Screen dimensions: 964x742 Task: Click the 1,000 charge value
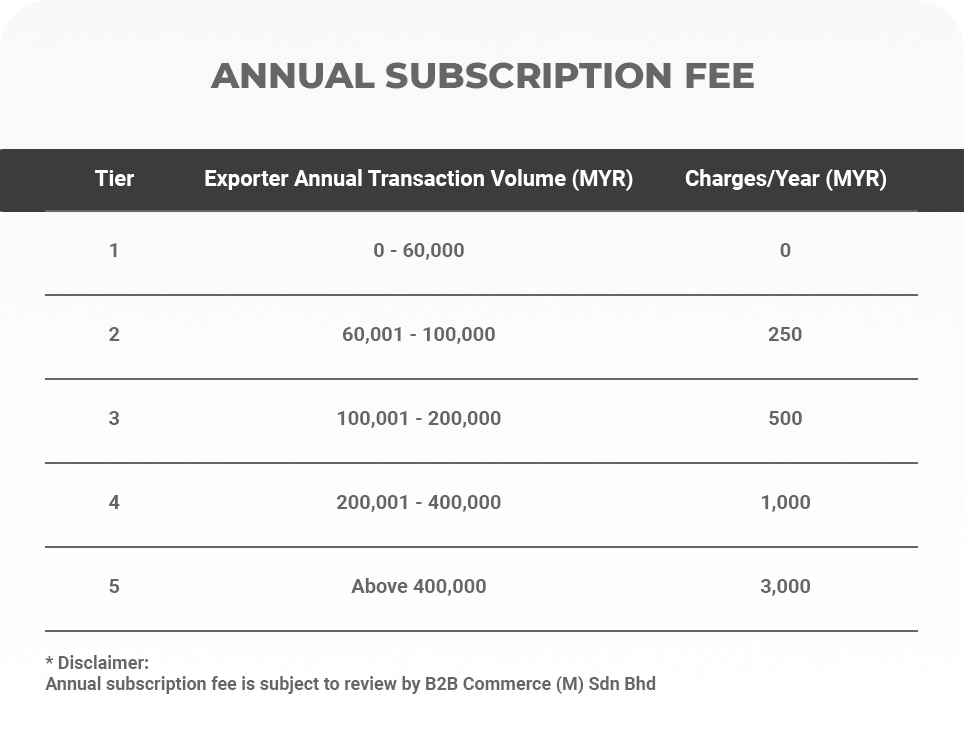(x=785, y=503)
